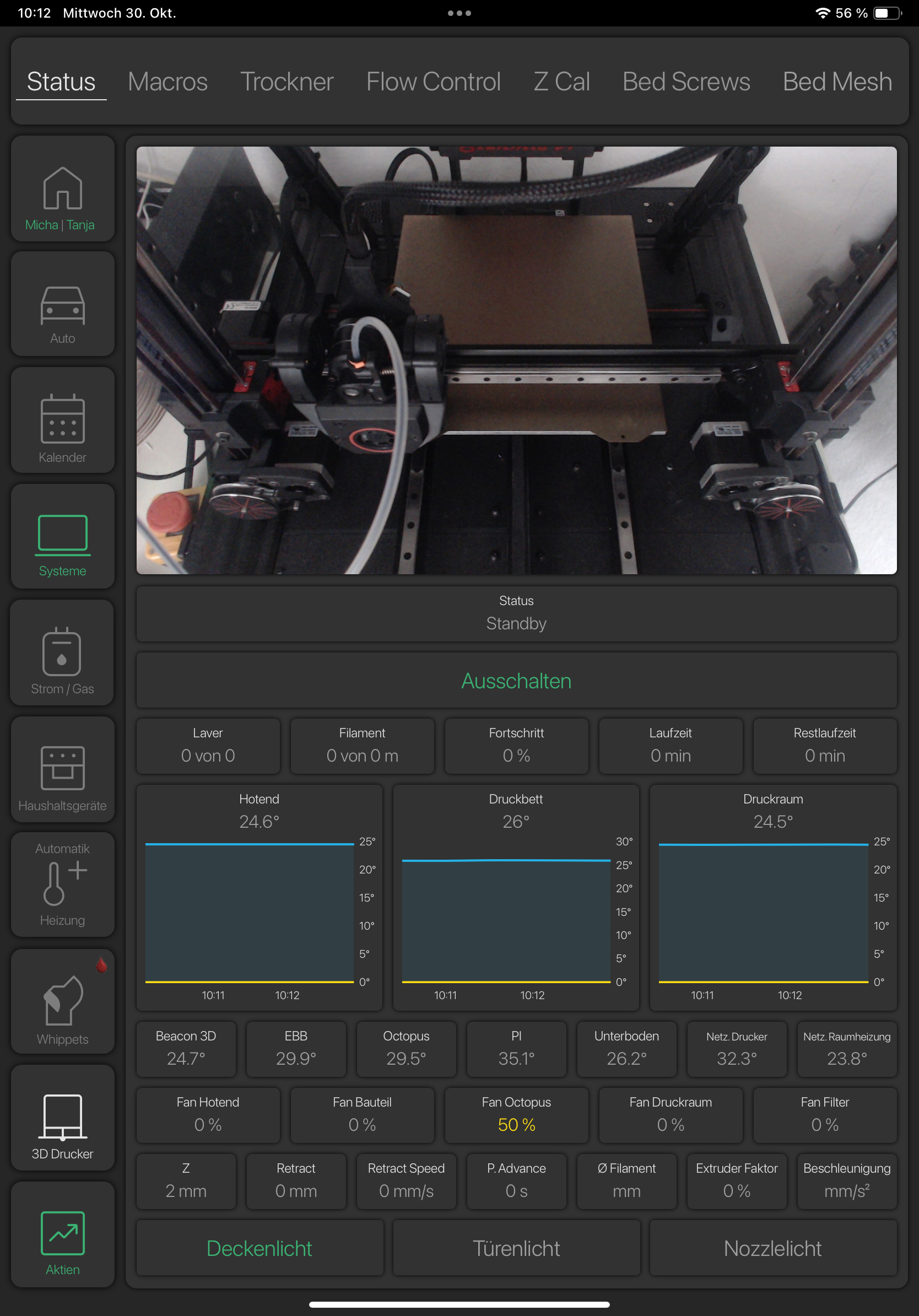Tap the PI 35.1° tile
This screenshot has width=919, height=1316.
[x=516, y=1049]
